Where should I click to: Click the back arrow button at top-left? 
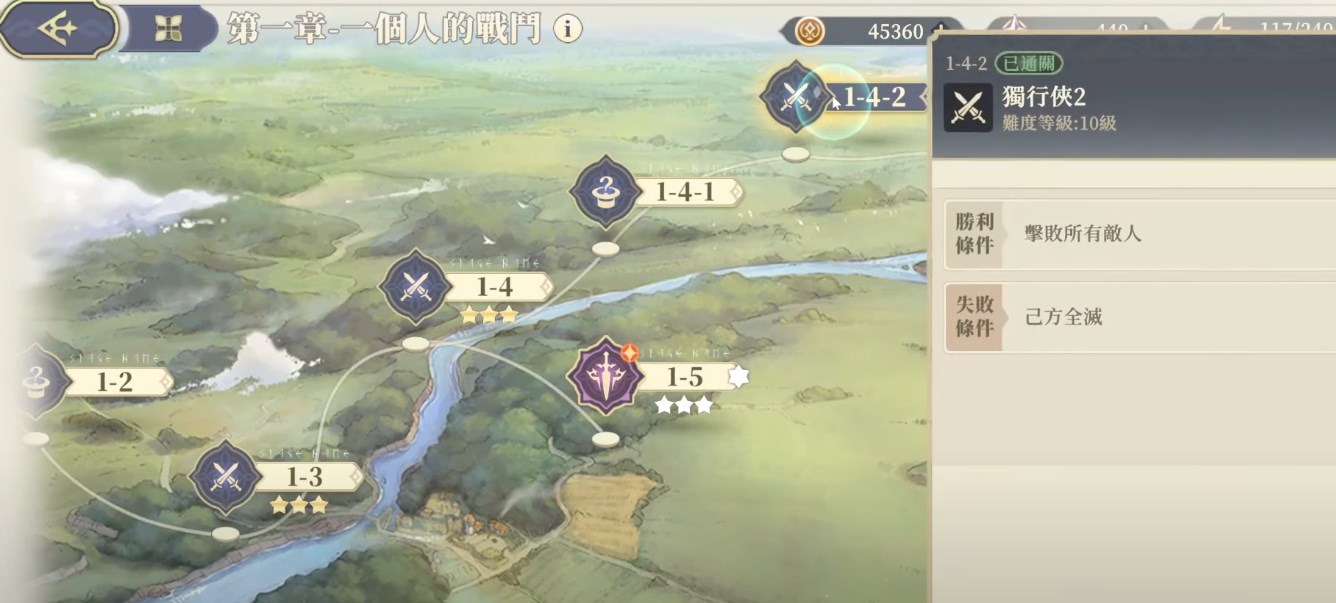[x=58, y=28]
